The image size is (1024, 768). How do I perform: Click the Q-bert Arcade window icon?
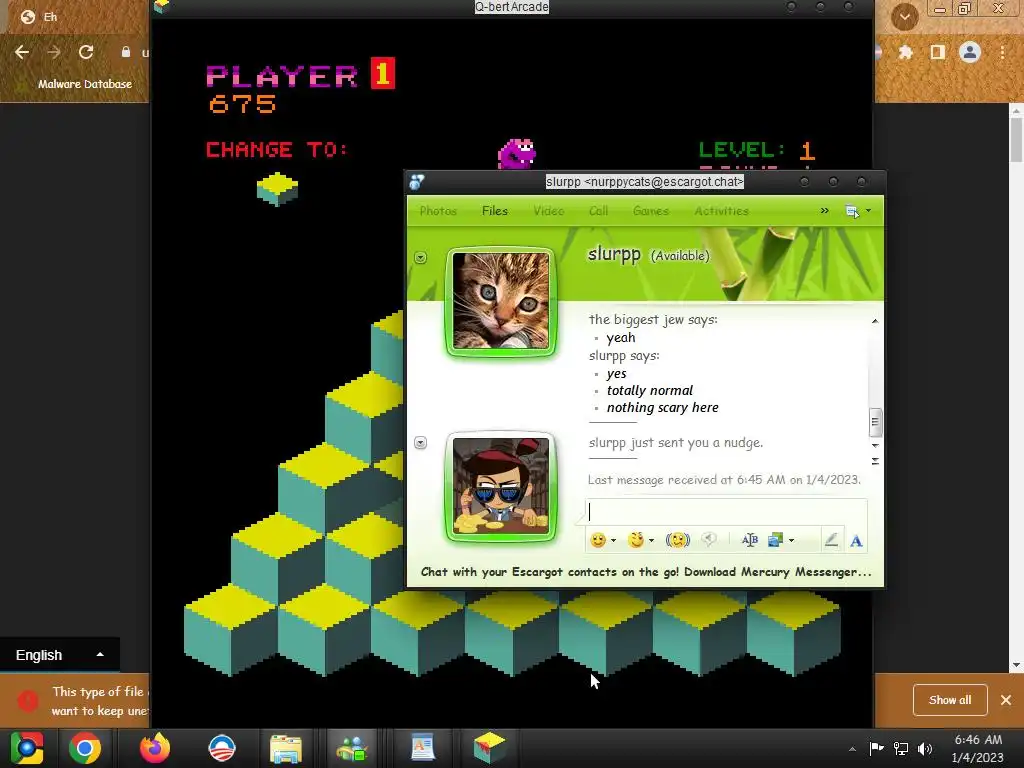162,7
